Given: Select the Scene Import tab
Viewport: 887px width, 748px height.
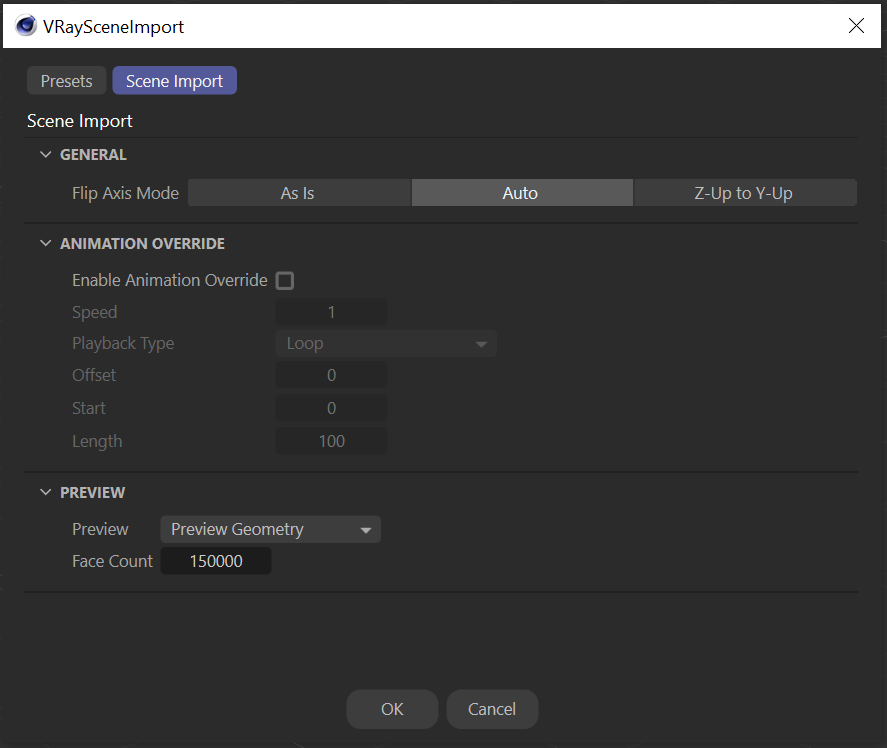Looking at the screenshot, I should pyautogui.click(x=174, y=81).
